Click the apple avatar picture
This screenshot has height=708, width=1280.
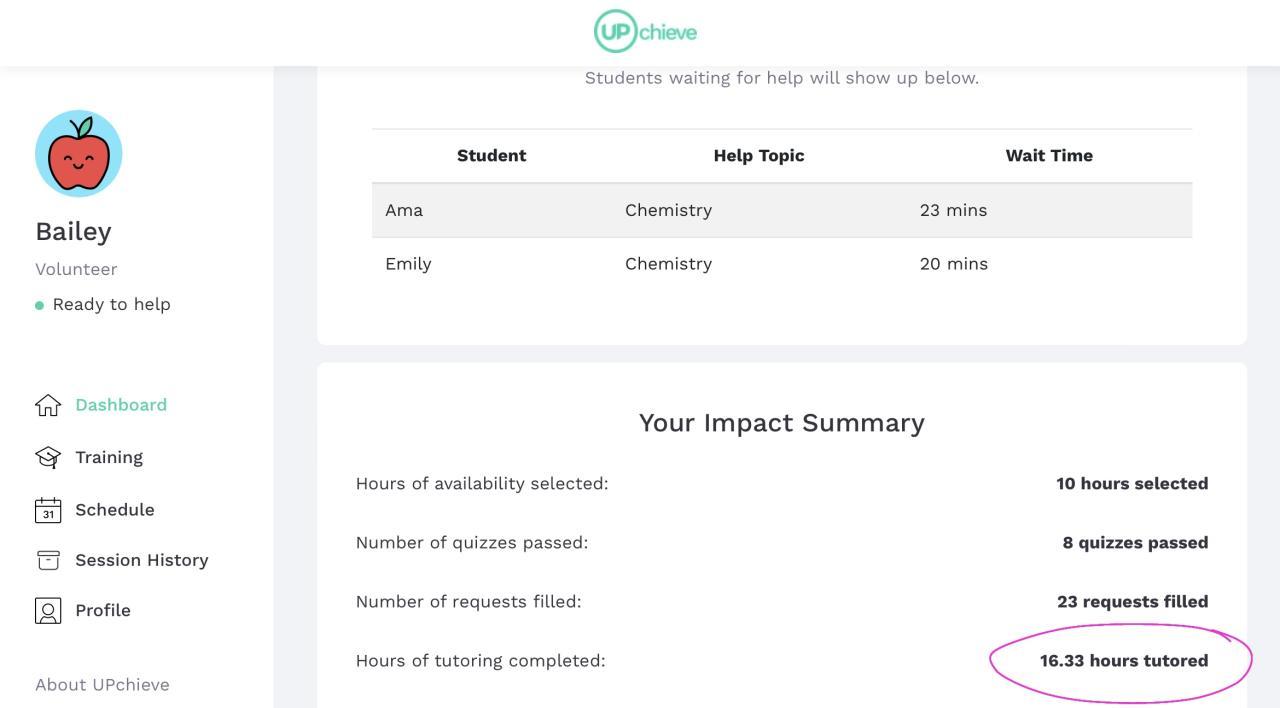coord(79,154)
